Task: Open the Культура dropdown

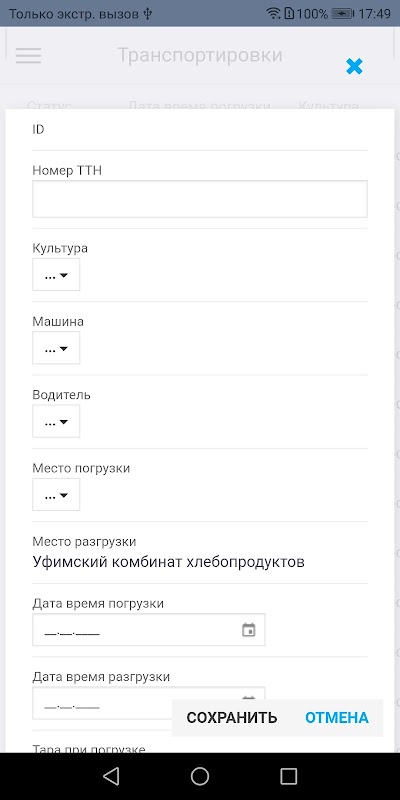Action: coord(56,274)
